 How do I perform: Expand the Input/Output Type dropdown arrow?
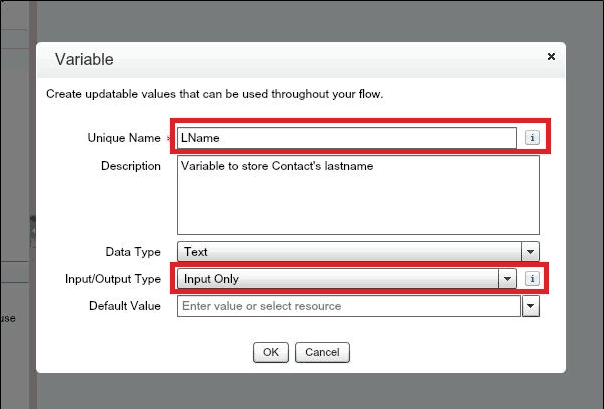point(508,279)
